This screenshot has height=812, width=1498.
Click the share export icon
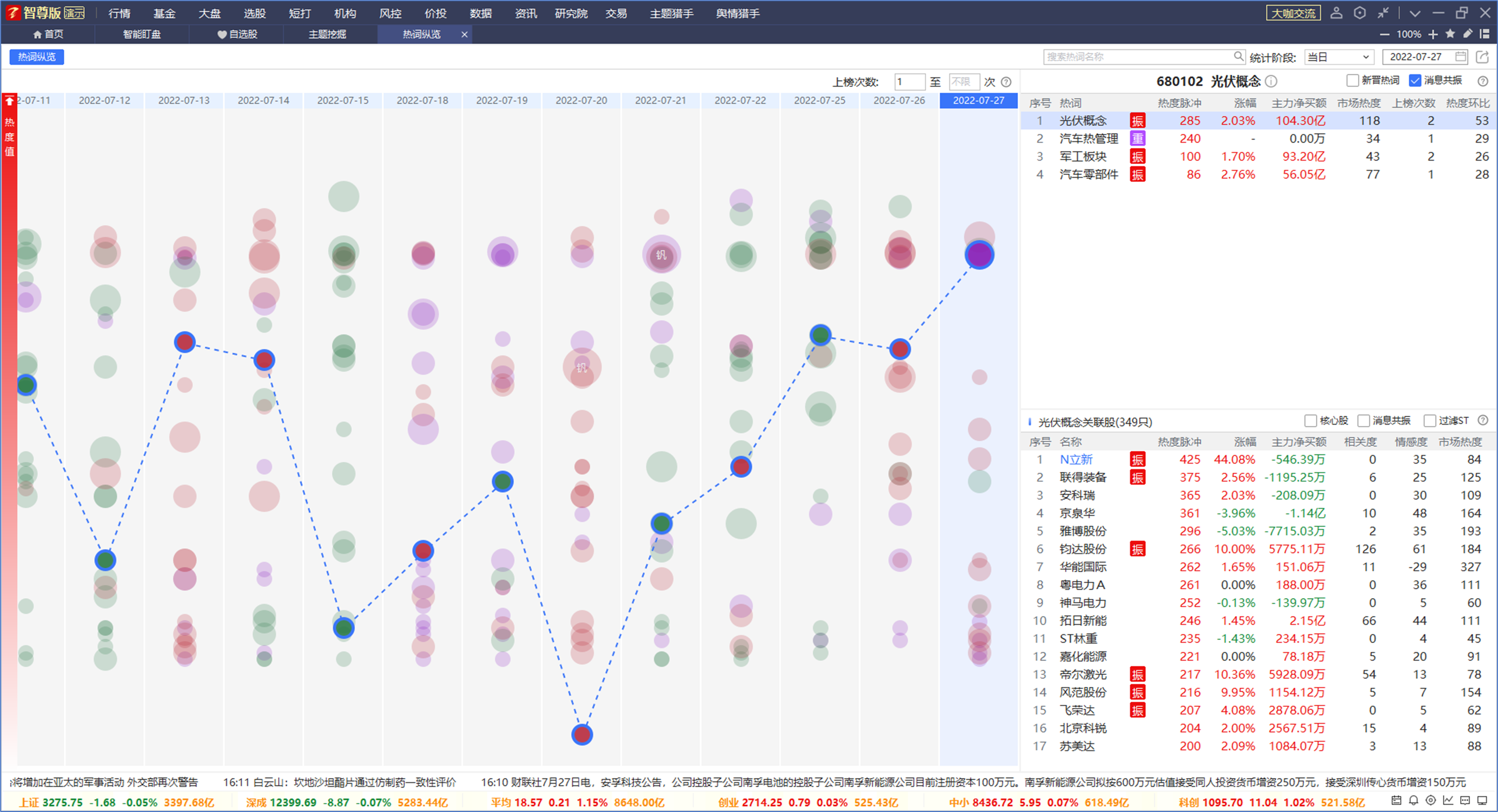tap(1483, 56)
